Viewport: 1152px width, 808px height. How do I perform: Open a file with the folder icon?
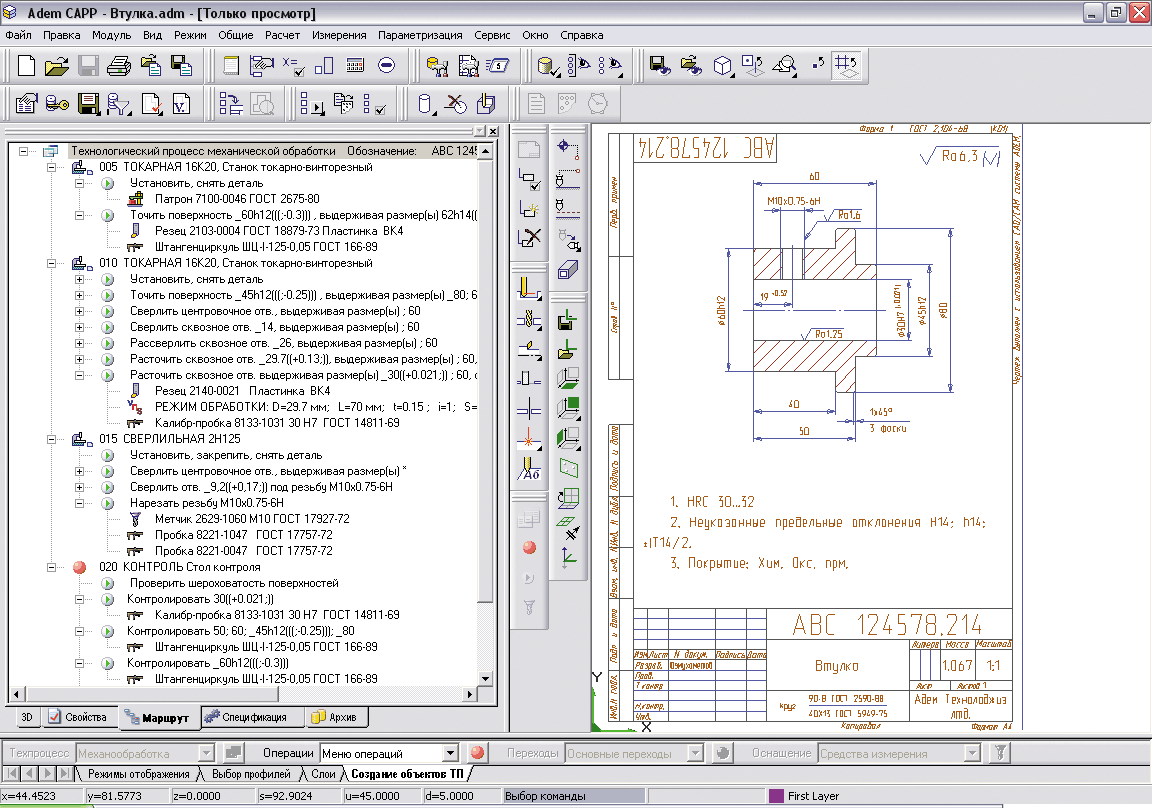(x=56, y=66)
